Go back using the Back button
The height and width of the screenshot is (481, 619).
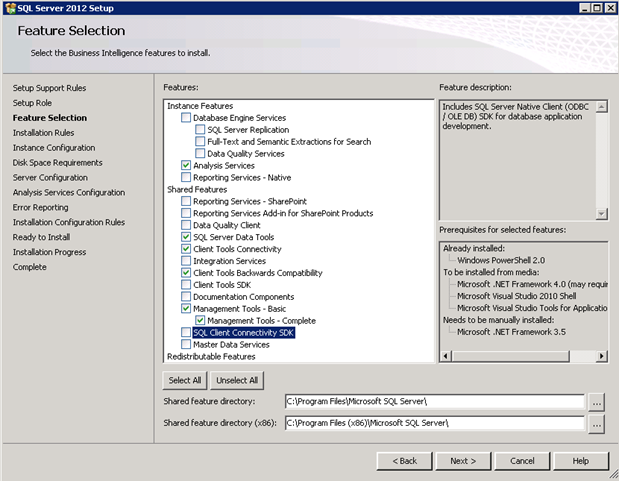tap(404, 461)
